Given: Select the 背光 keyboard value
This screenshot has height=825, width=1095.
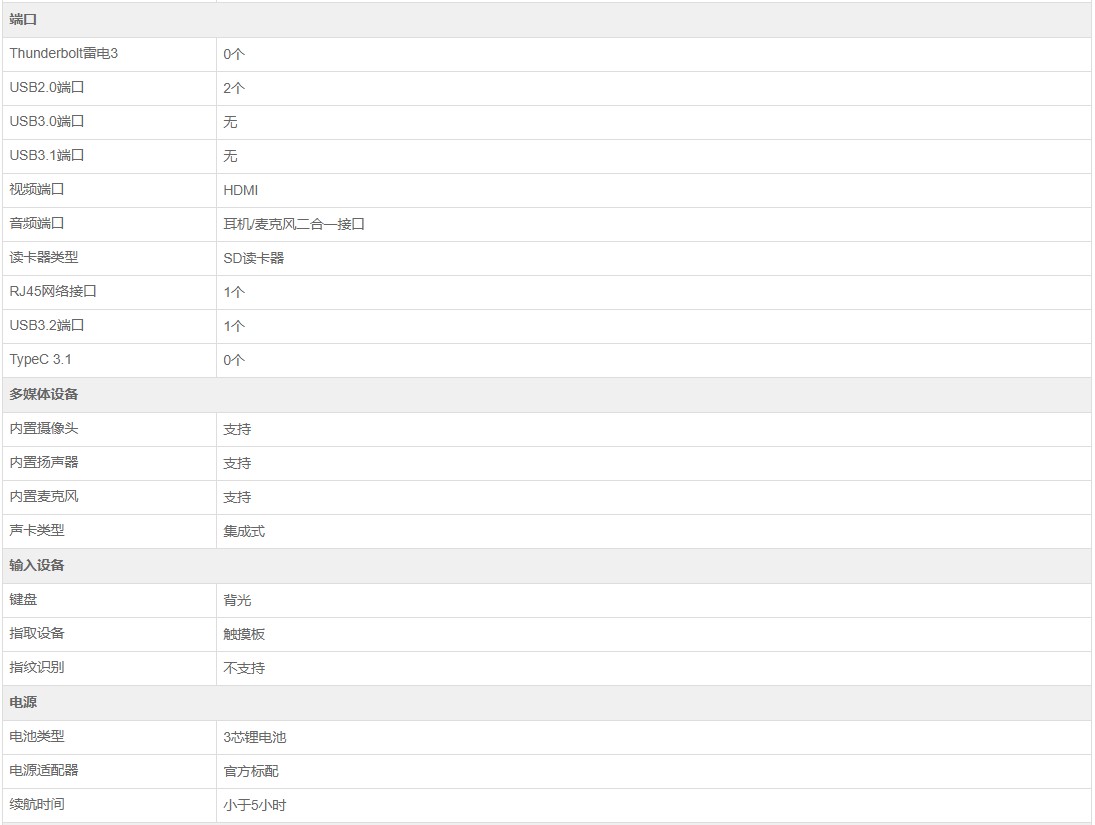Looking at the screenshot, I should point(237,600).
